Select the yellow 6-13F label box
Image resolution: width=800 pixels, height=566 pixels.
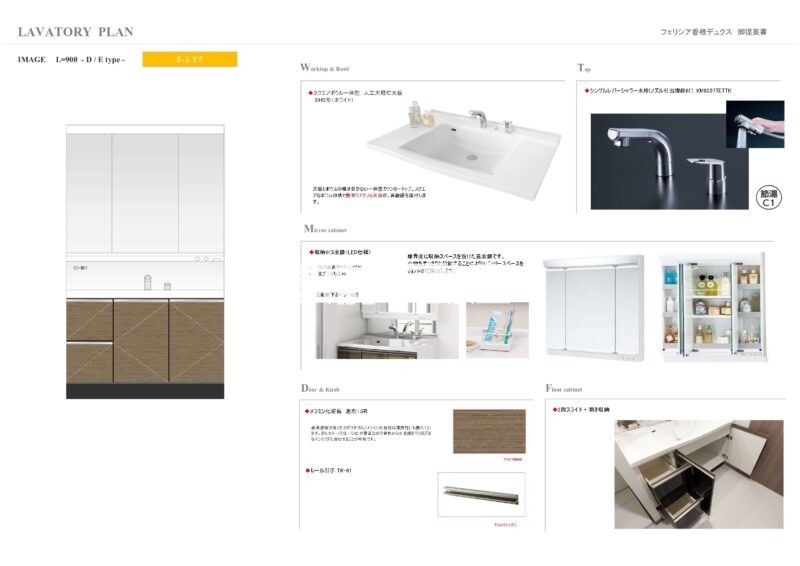pyautogui.click(x=190, y=60)
